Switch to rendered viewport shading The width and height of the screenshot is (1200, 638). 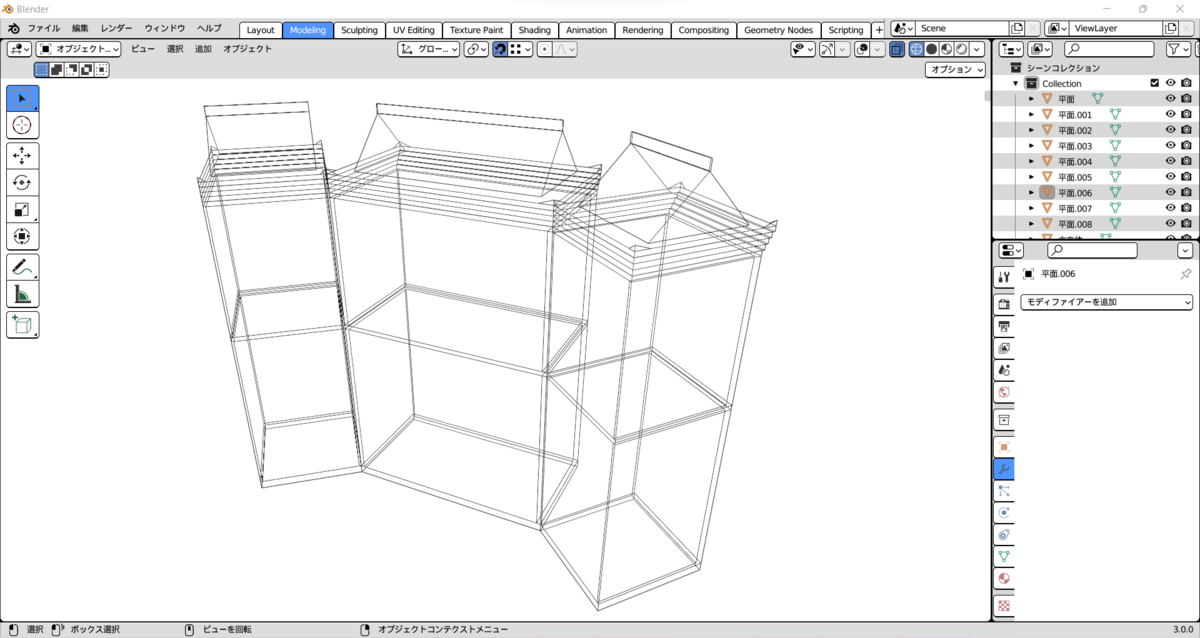(x=961, y=49)
